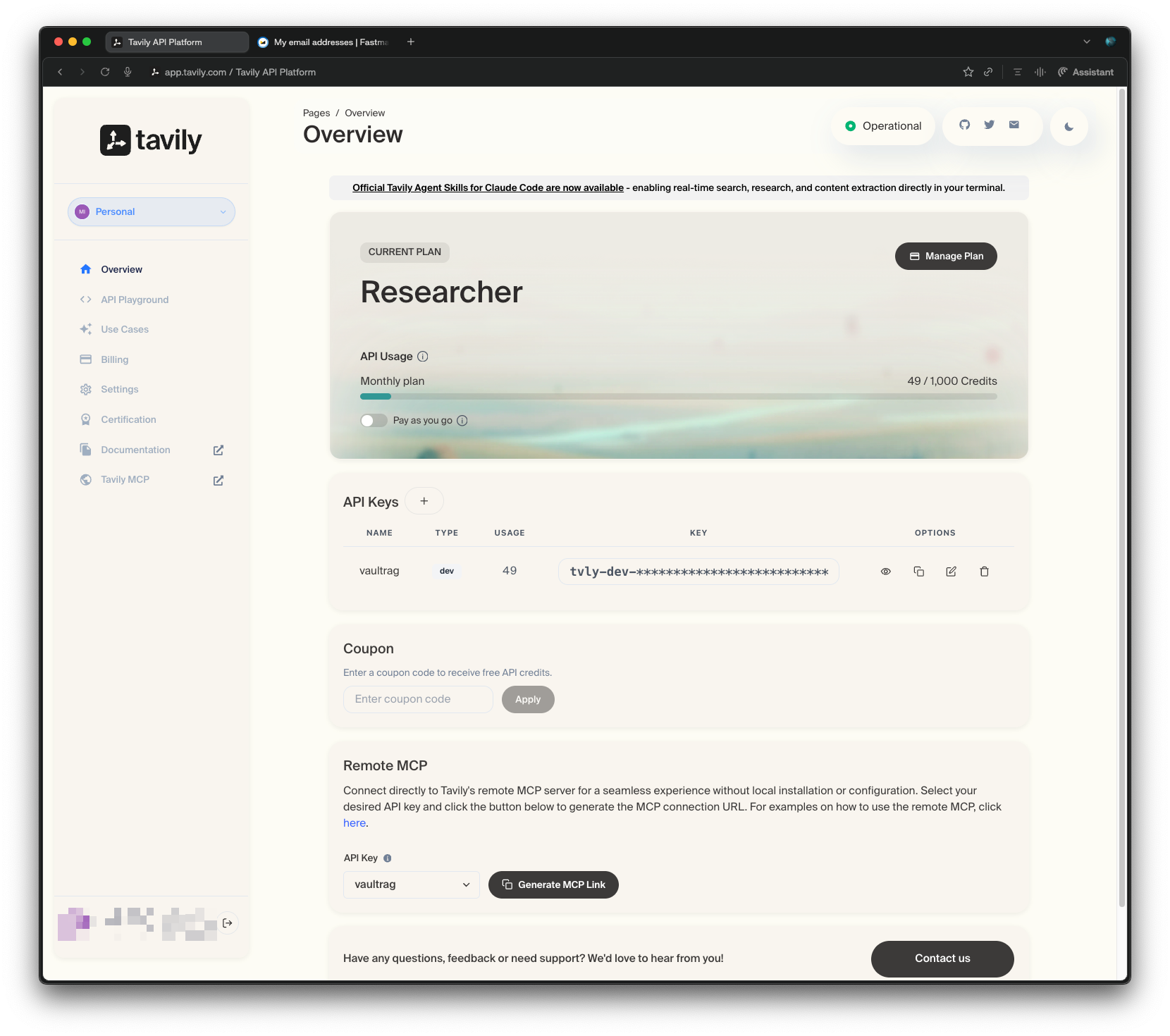Open the Overview home icon

click(86, 269)
